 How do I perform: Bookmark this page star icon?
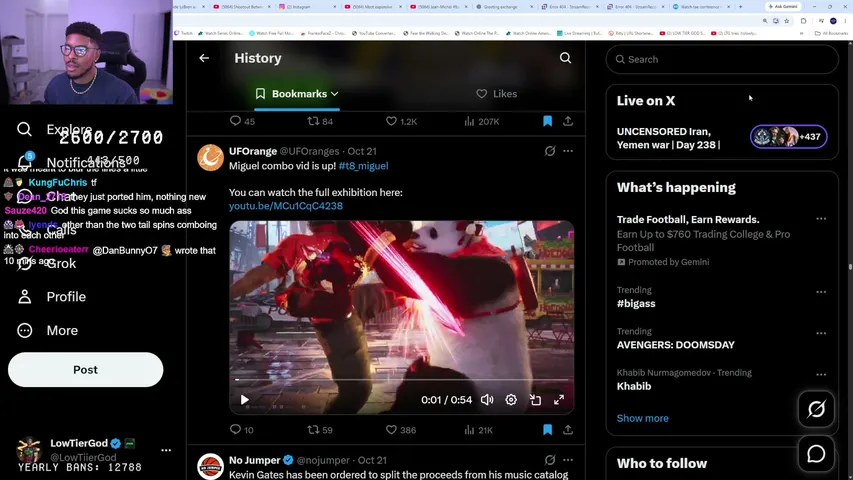(x=787, y=21)
